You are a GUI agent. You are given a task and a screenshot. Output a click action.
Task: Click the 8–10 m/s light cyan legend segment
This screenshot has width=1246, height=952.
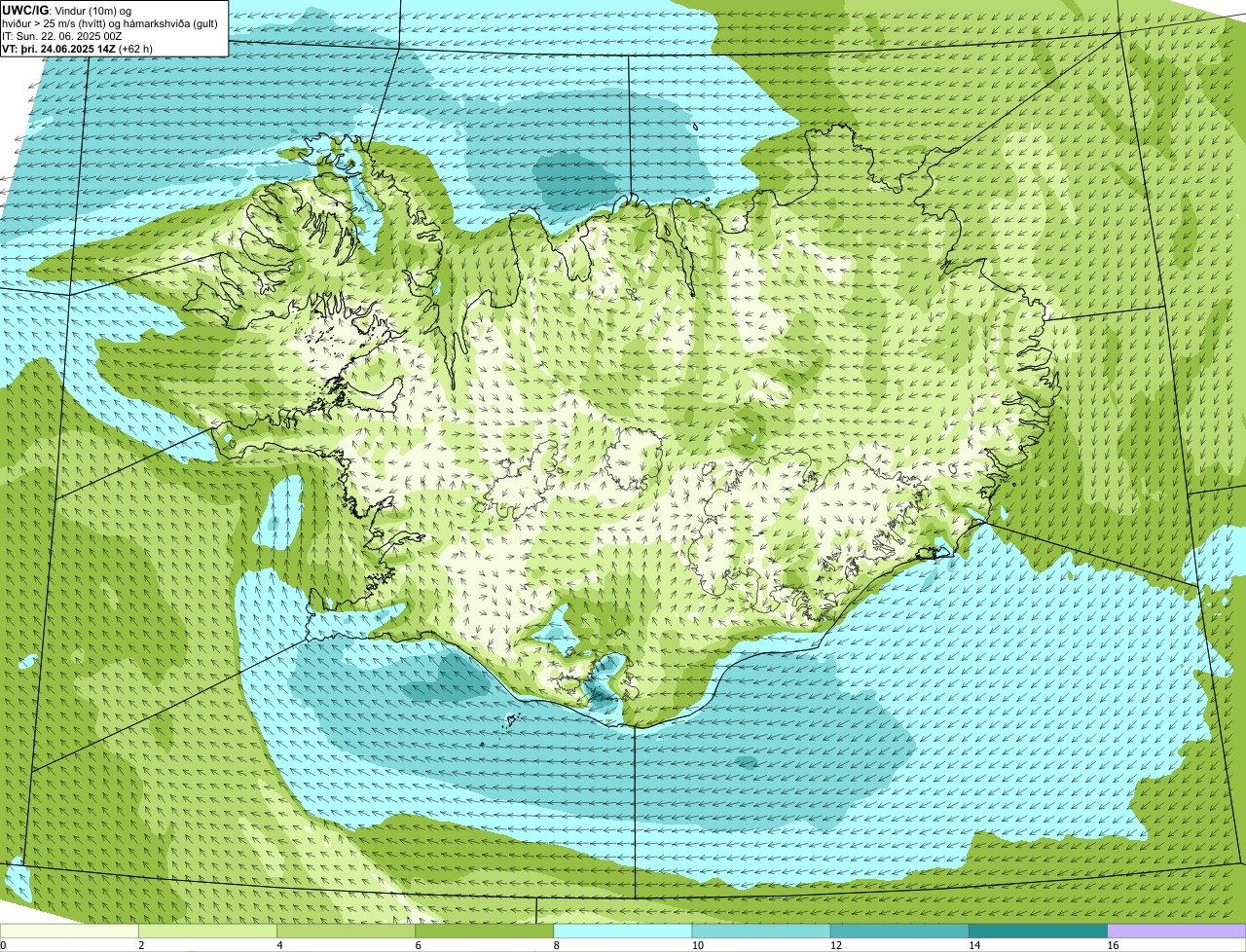coord(623,931)
